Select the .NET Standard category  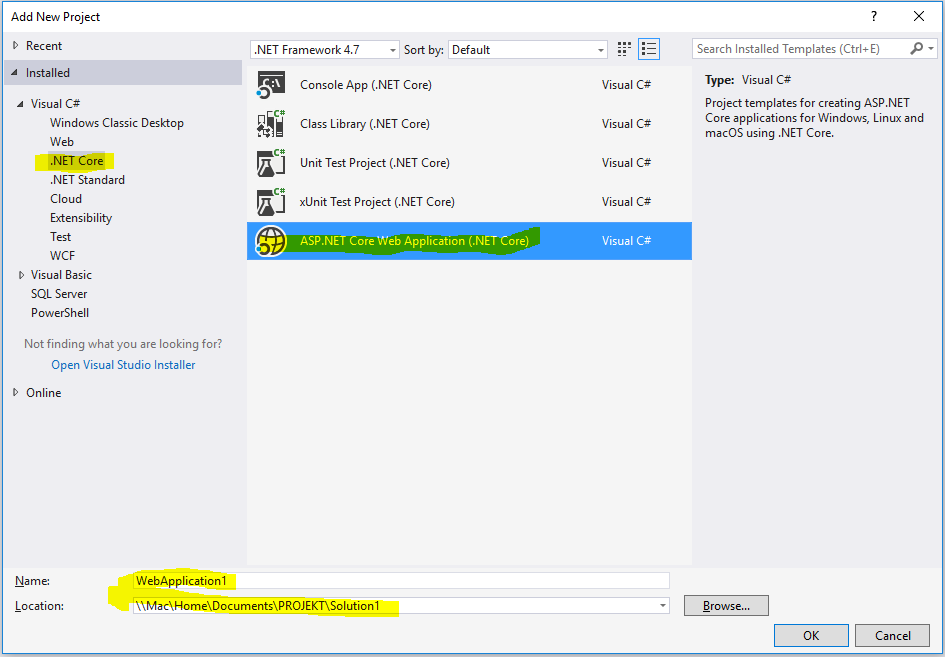pos(87,180)
